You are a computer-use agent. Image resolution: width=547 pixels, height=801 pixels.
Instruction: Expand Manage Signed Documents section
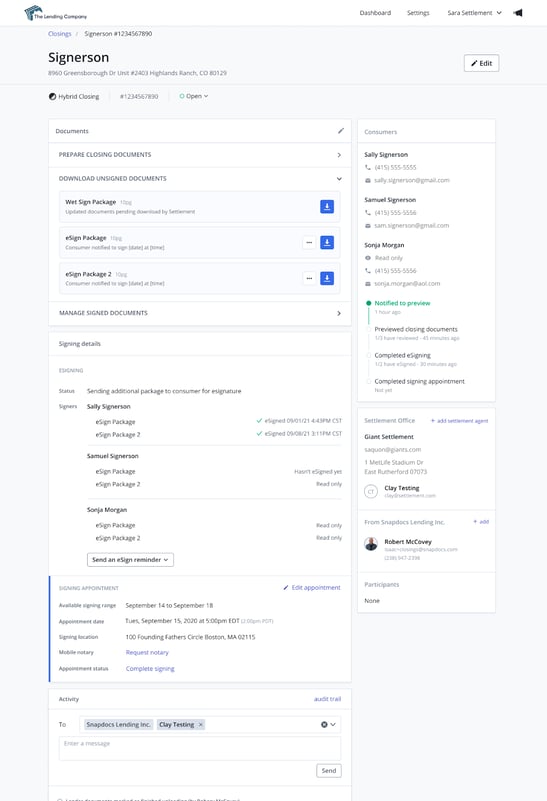pos(200,313)
